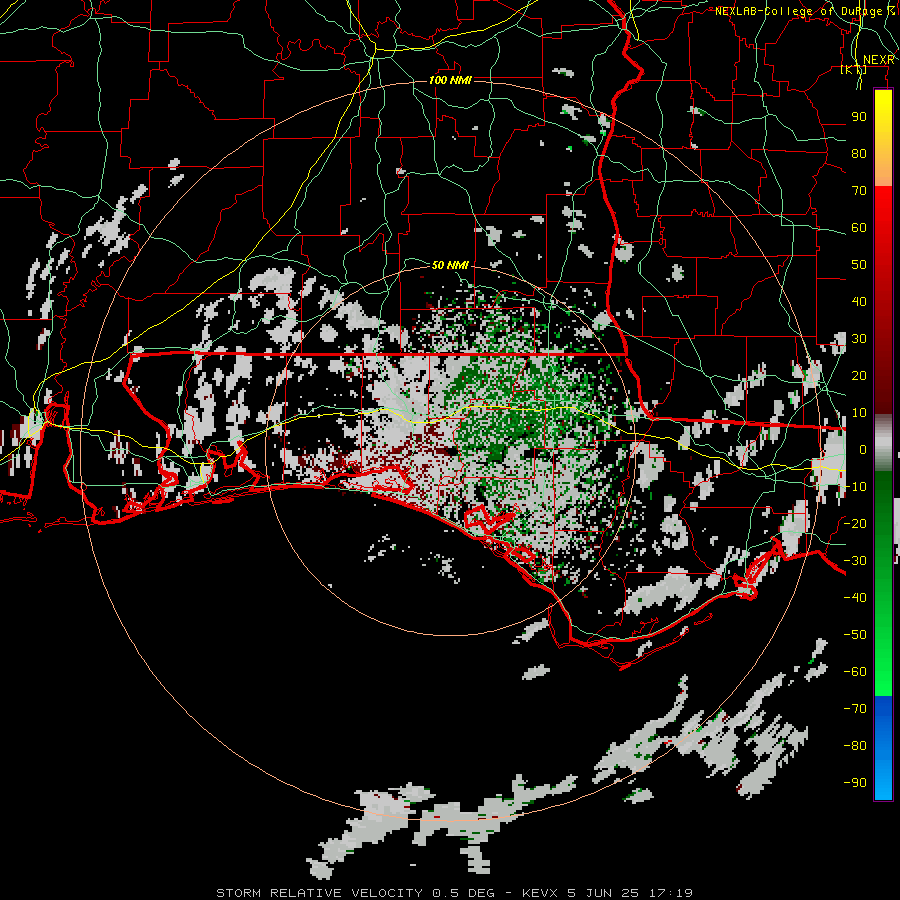Screen dimensions: 900x900
Task: Click the 80 value on velocity scale
Action: pos(859,154)
